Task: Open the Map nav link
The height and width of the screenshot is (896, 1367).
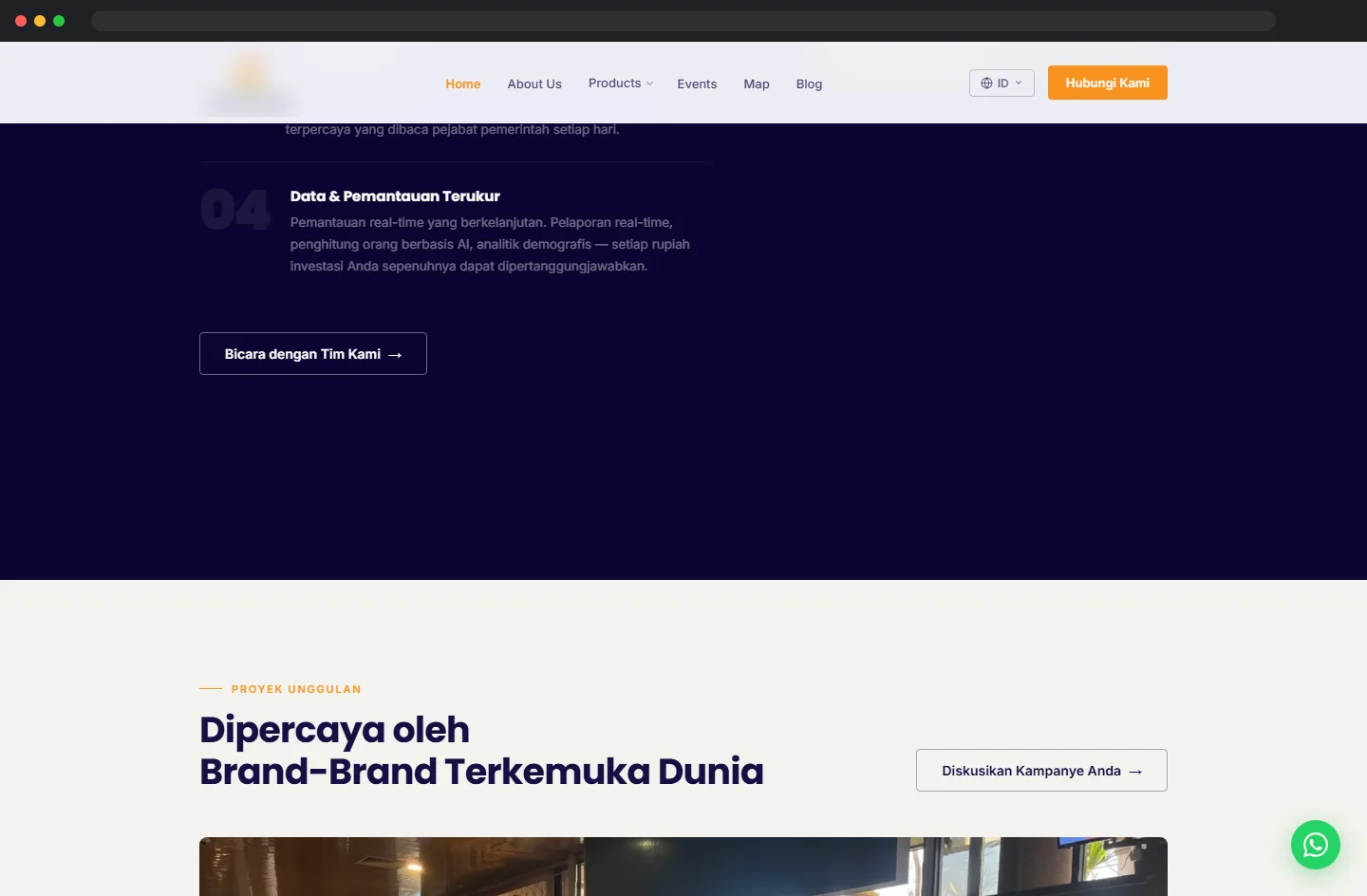Action: pyautogui.click(x=757, y=84)
